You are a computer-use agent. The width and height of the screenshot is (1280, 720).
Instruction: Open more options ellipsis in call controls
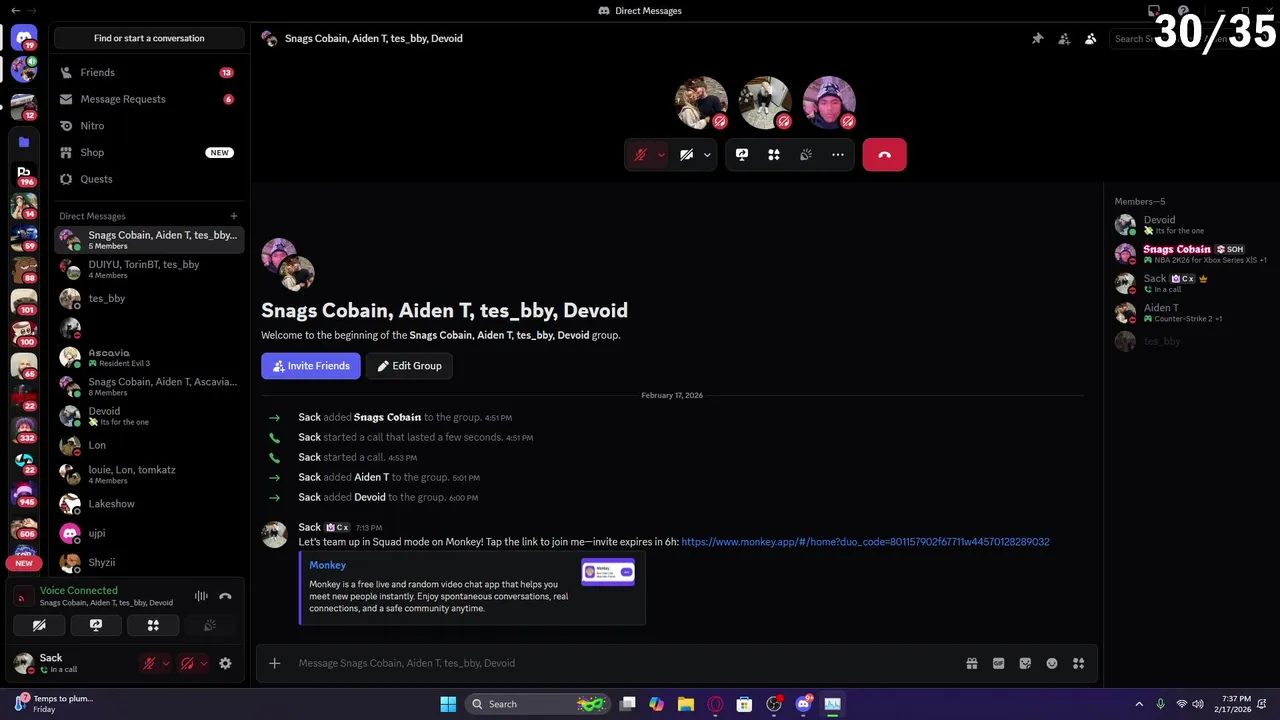click(838, 155)
